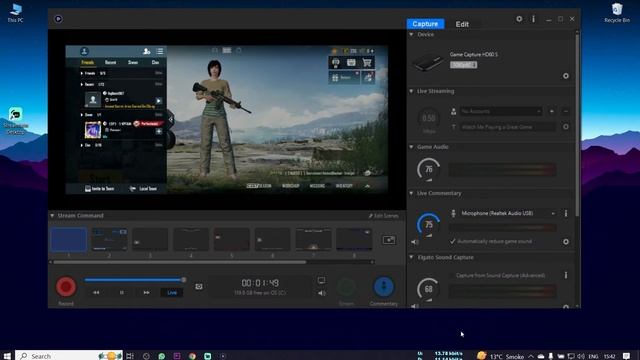Open Edit Scenes
Screen dimensions: 640x360
(x=384, y=216)
